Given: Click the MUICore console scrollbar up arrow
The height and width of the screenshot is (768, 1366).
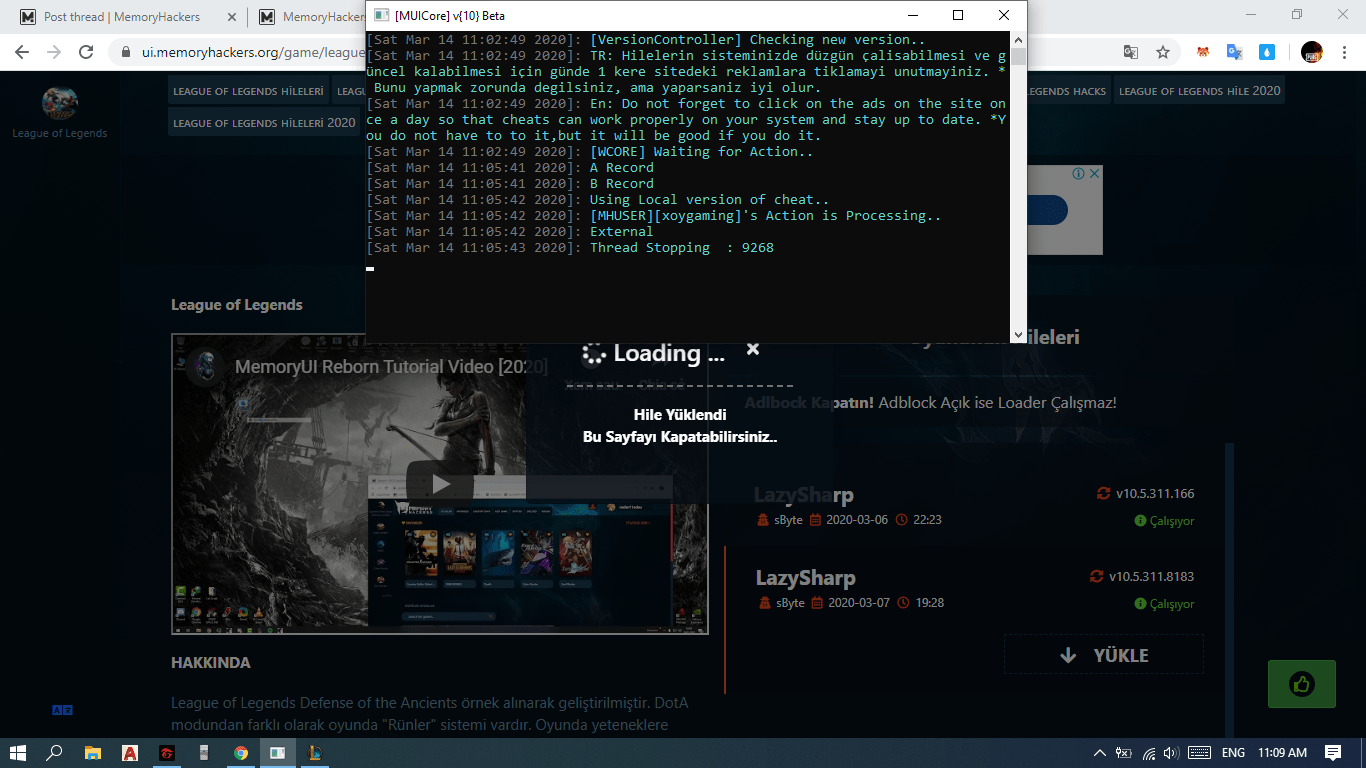Looking at the screenshot, I should click(x=1018, y=38).
